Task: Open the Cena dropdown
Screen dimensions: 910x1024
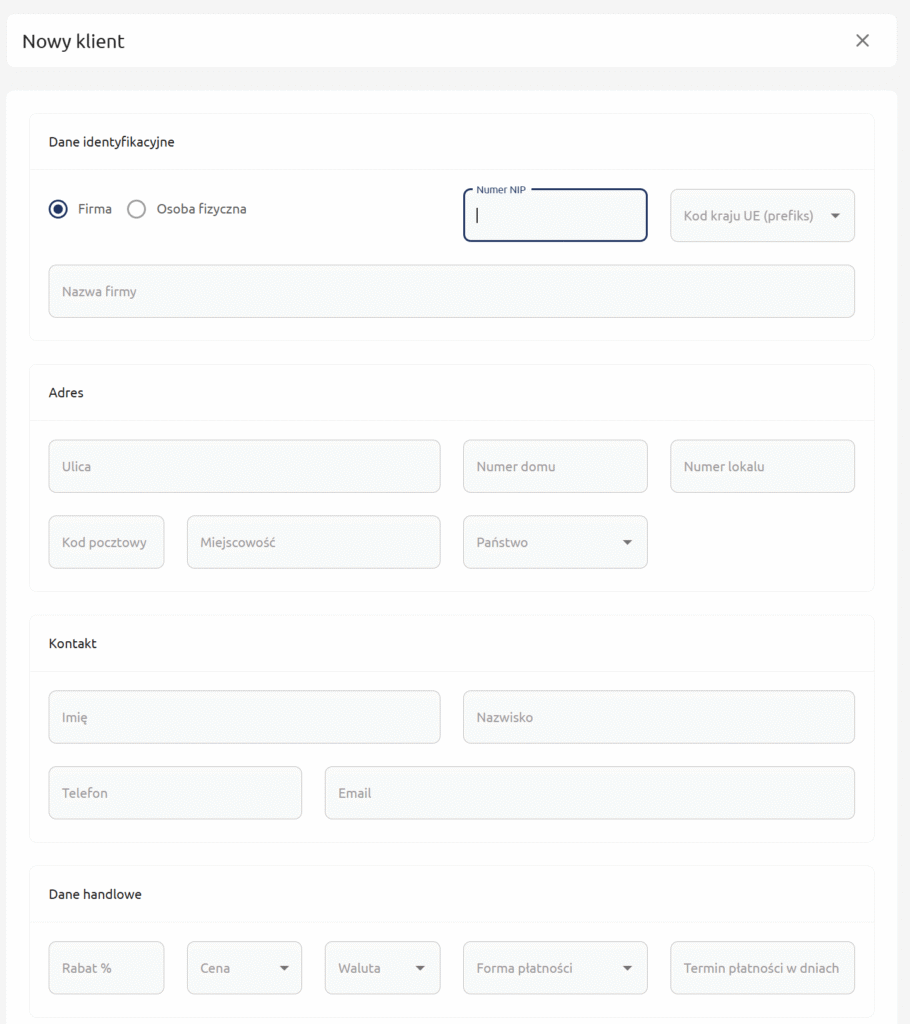Action: point(244,968)
